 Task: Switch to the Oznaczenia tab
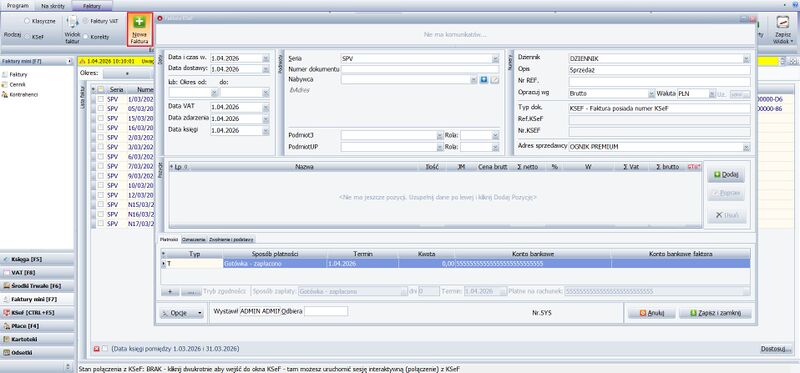point(194,239)
